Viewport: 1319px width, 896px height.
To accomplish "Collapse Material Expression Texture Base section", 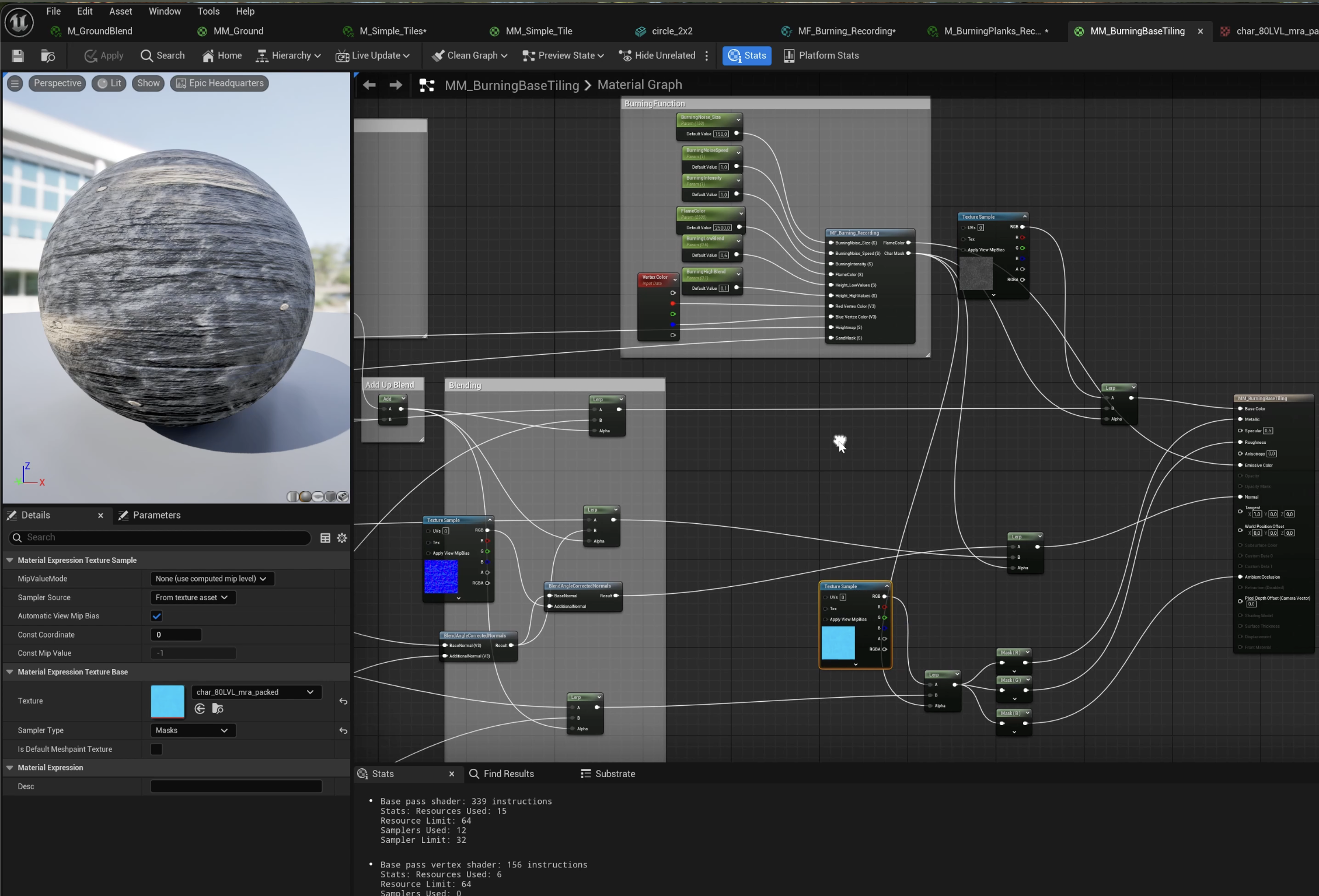I will coord(9,672).
